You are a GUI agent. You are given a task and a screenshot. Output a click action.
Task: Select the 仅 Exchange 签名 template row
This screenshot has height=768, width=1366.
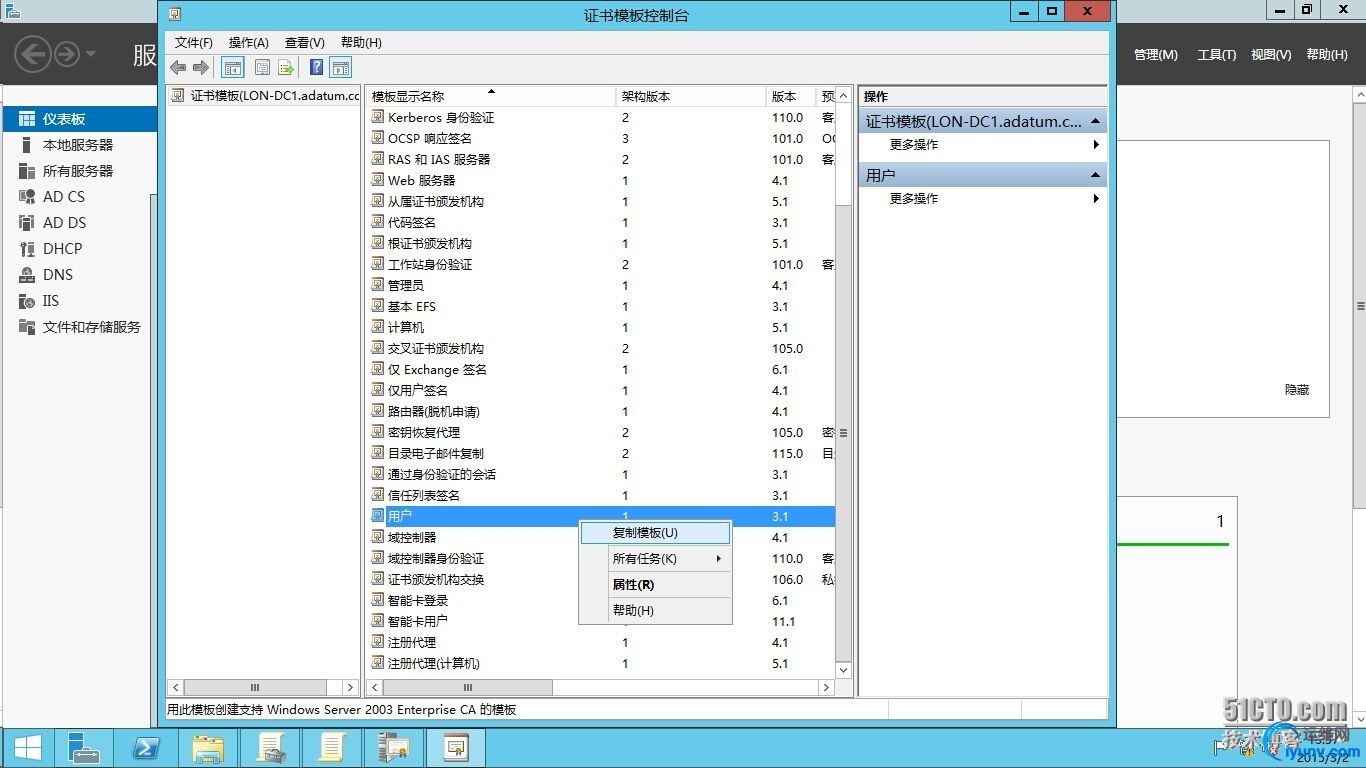600,369
